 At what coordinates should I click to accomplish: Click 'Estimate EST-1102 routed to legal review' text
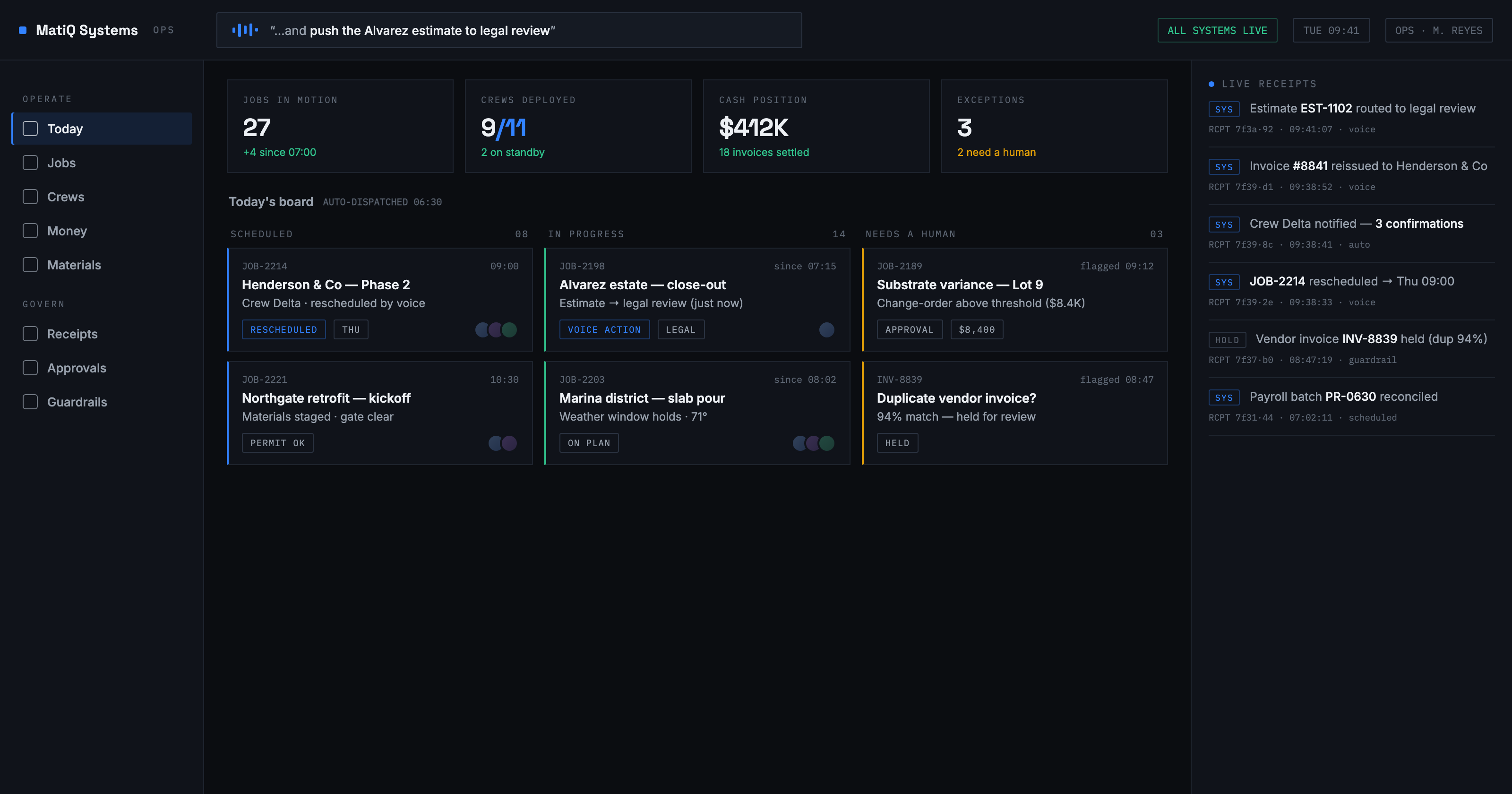(x=1362, y=108)
